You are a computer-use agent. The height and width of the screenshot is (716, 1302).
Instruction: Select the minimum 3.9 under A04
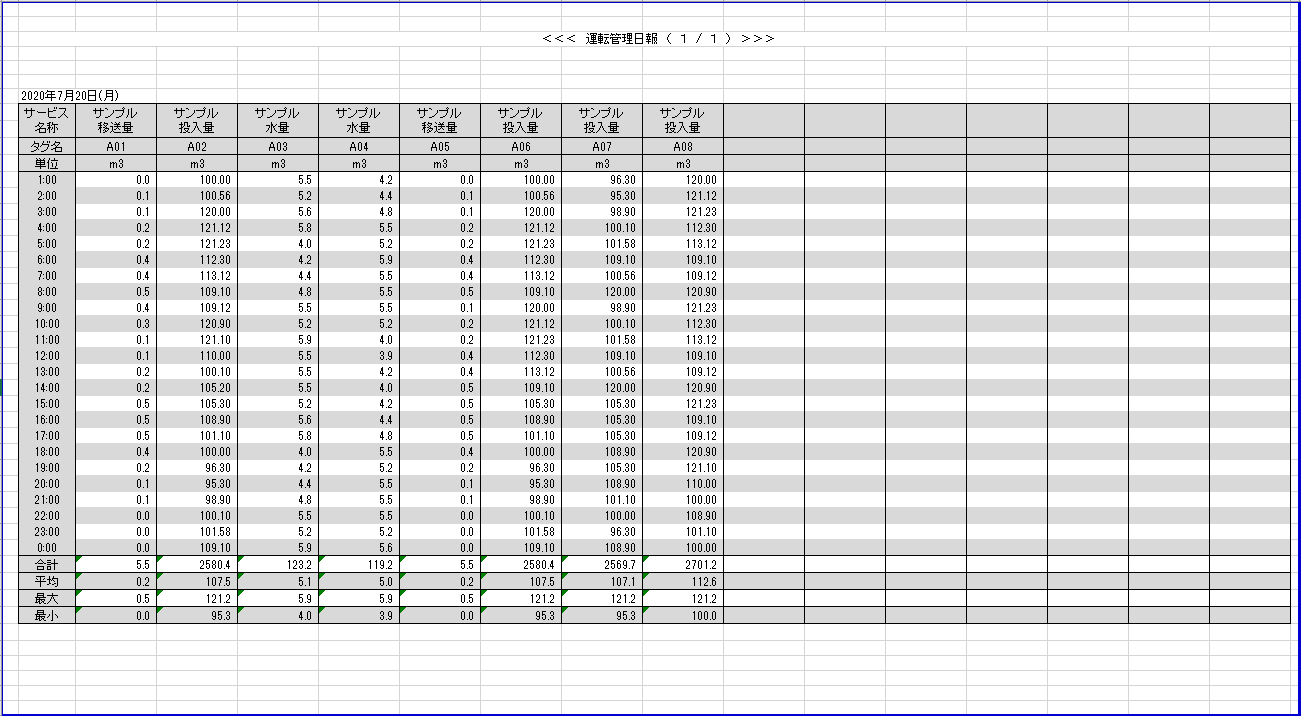359,616
